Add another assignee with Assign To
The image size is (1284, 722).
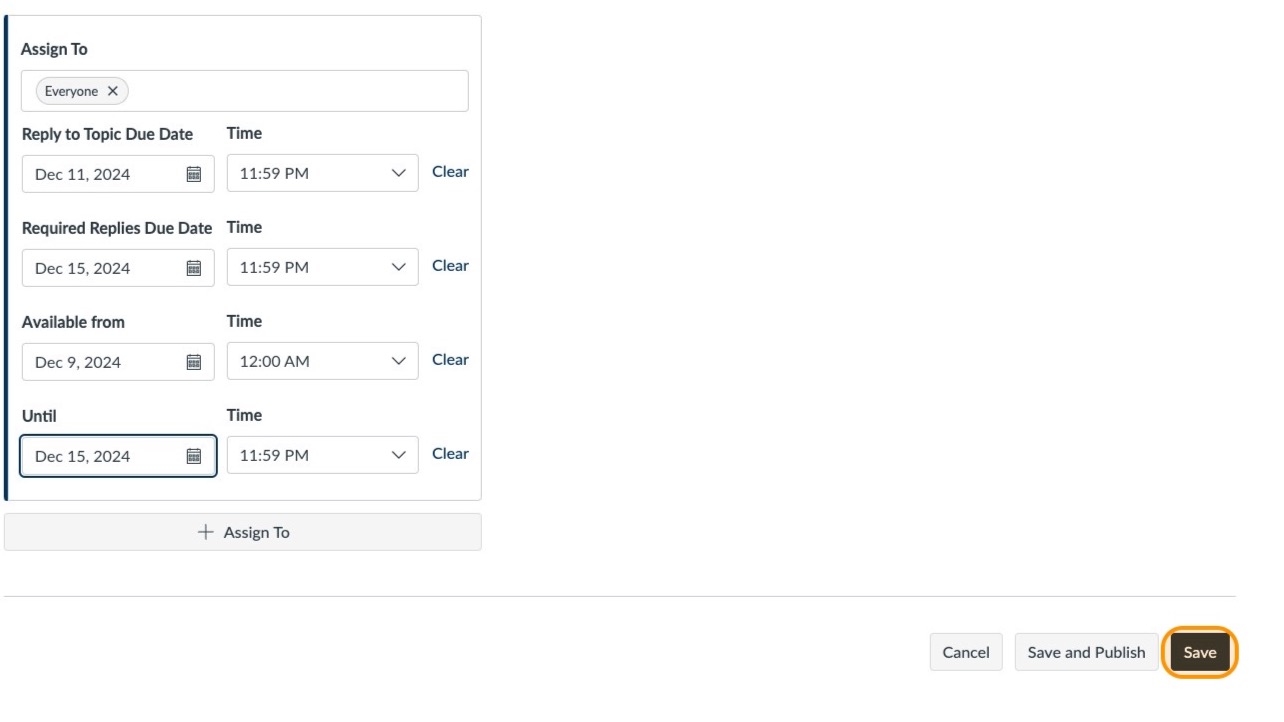242,531
